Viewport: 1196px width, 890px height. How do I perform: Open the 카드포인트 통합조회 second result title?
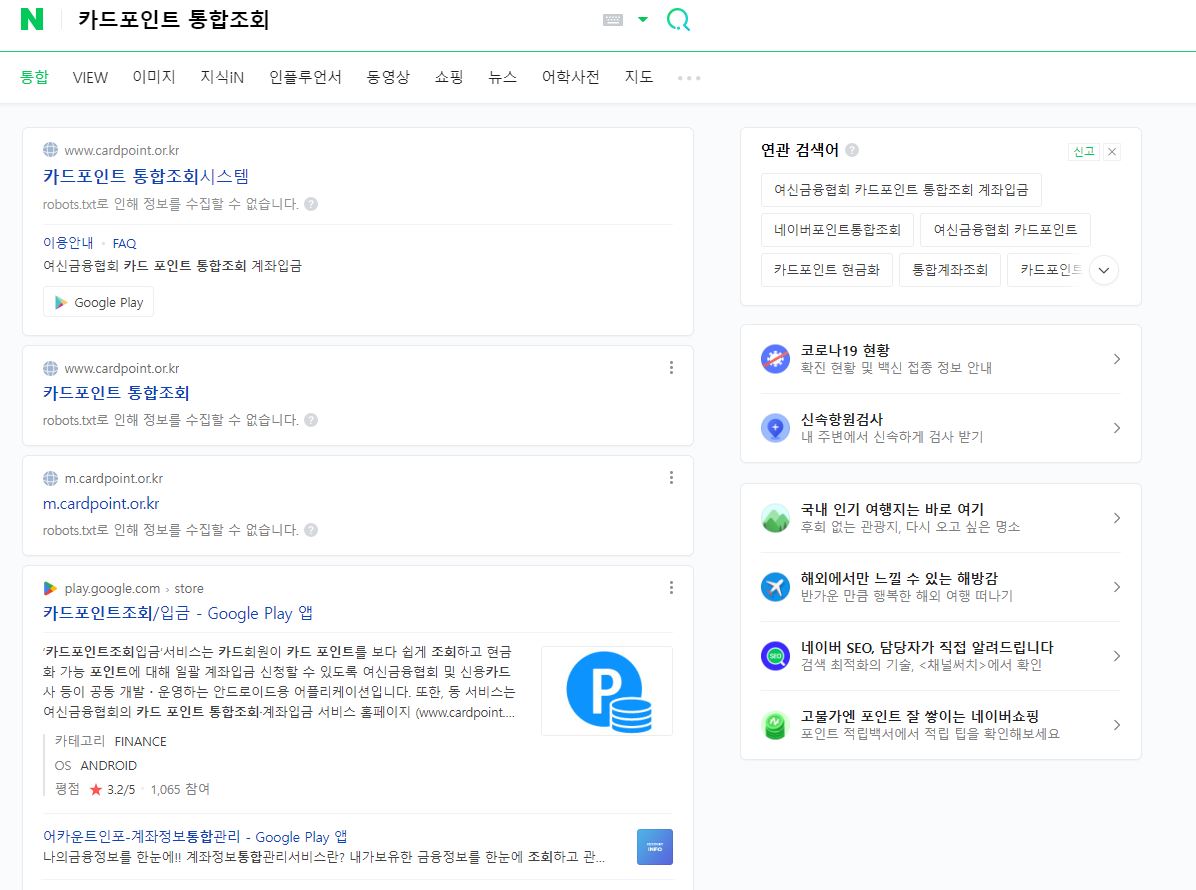coord(116,393)
